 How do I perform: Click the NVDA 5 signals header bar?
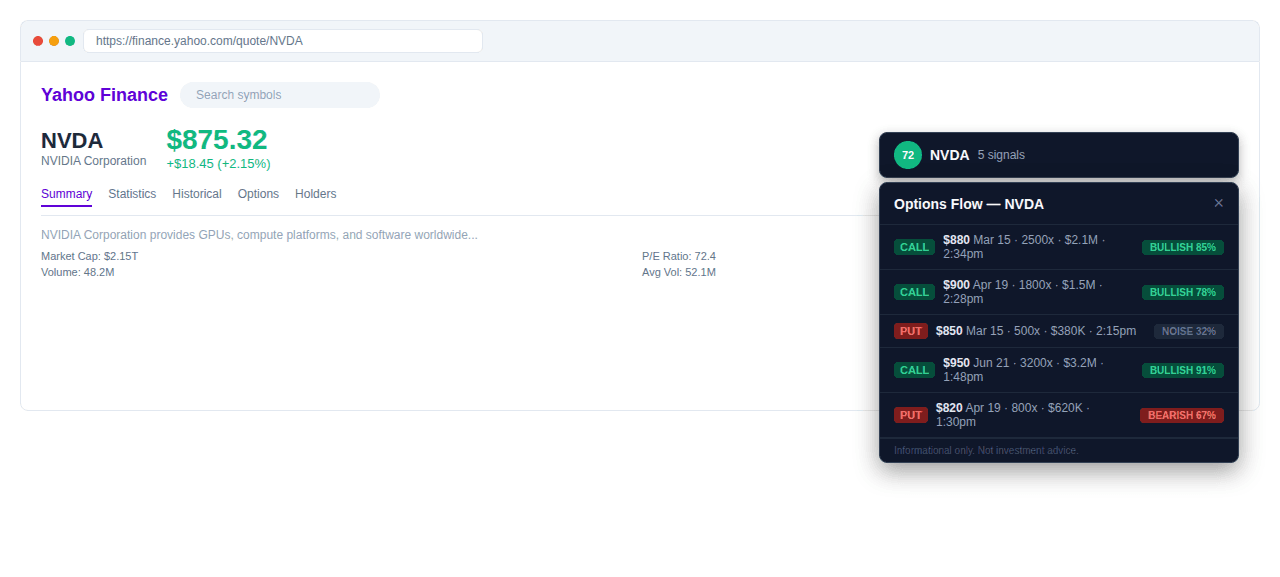point(1059,155)
